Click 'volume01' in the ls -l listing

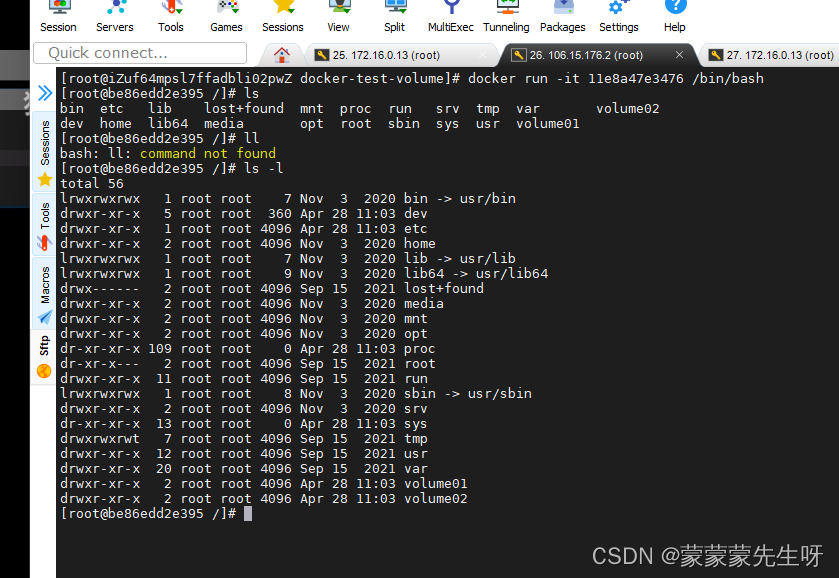click(x=436, y=484)
